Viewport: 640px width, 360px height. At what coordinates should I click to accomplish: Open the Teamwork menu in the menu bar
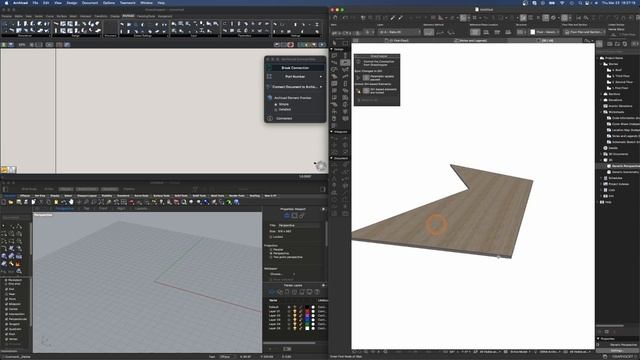click(x=127, y=2)
